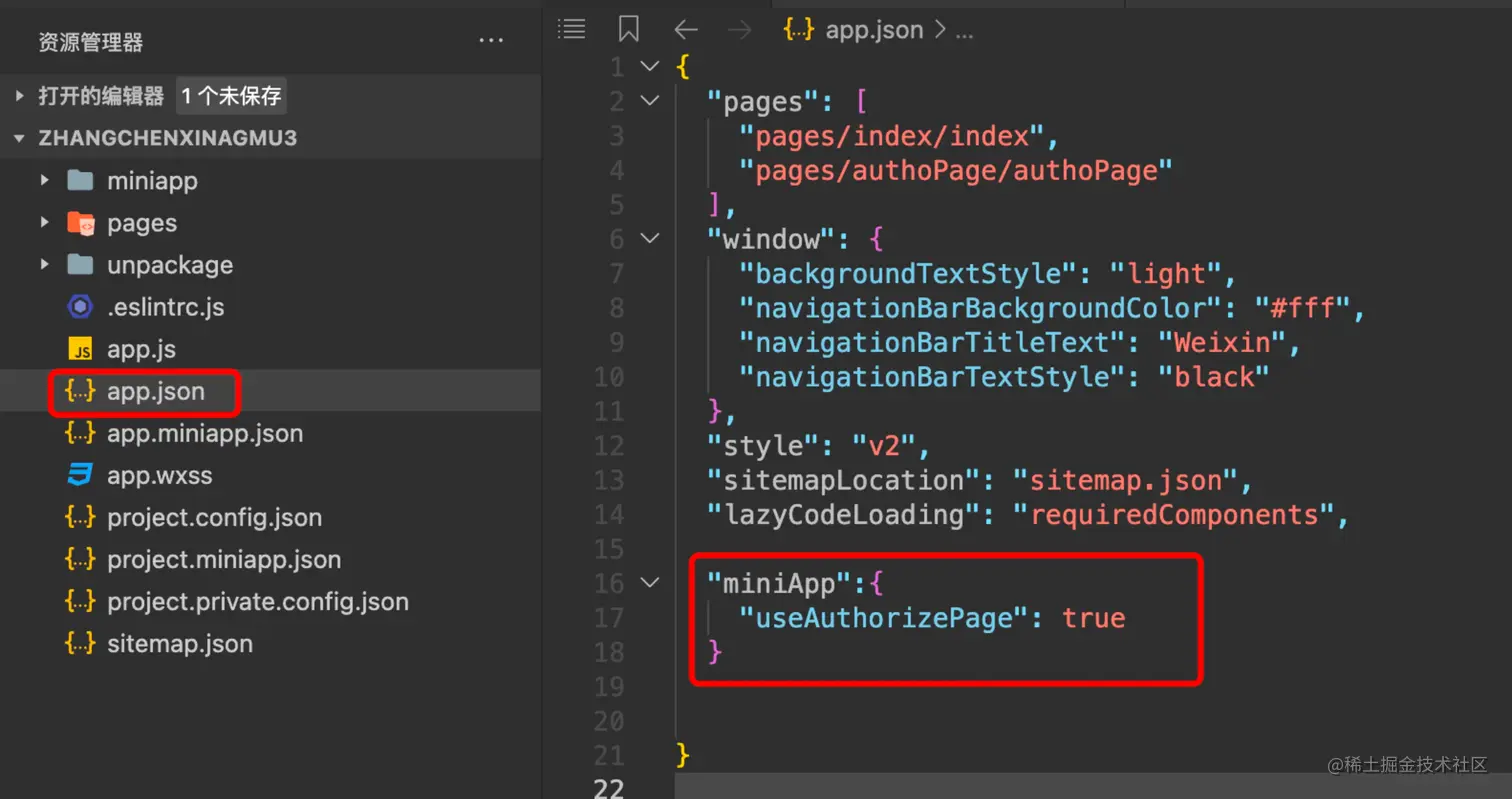The height and width of the screenshot is (799, 1512).
Task: Click line number 22 in the gutter
Action: point(608,789)
